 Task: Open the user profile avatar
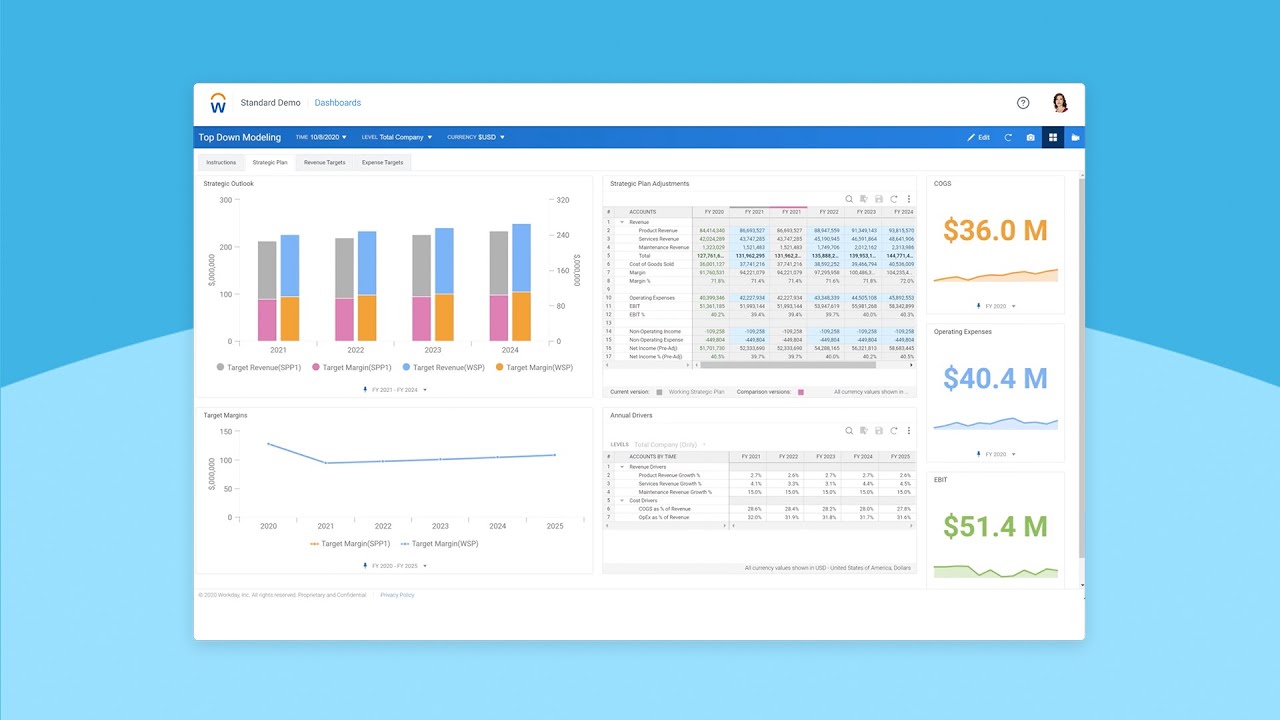(x=1060, y=103)
